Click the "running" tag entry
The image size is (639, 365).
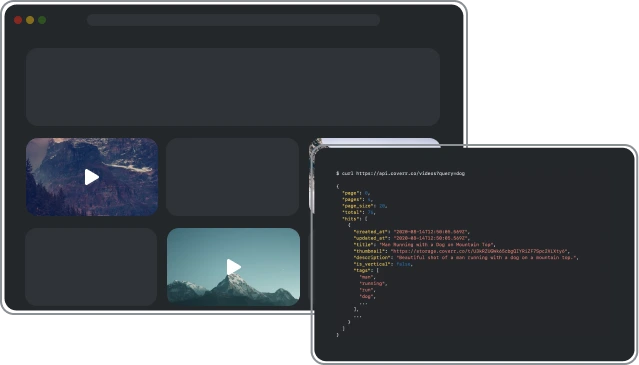373,284
